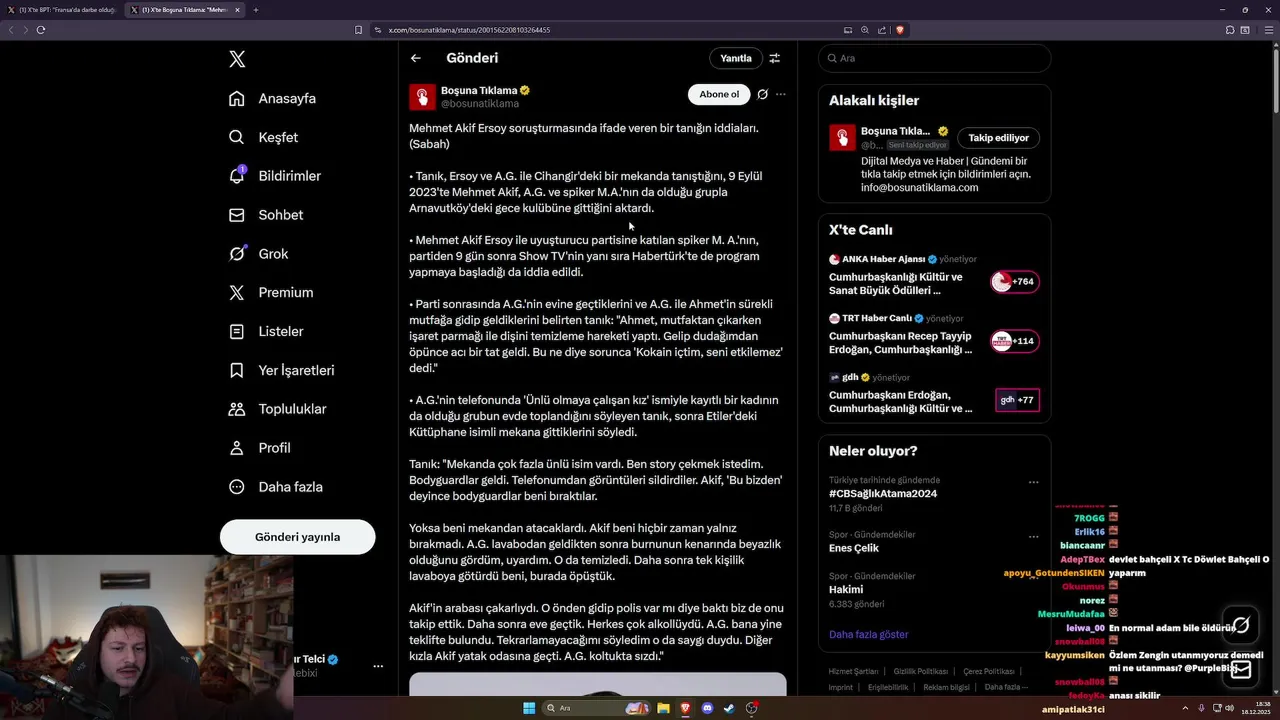Screen dimensions: 1280x720
Task: Open Steam from taskbar
Action: (729, 709)
